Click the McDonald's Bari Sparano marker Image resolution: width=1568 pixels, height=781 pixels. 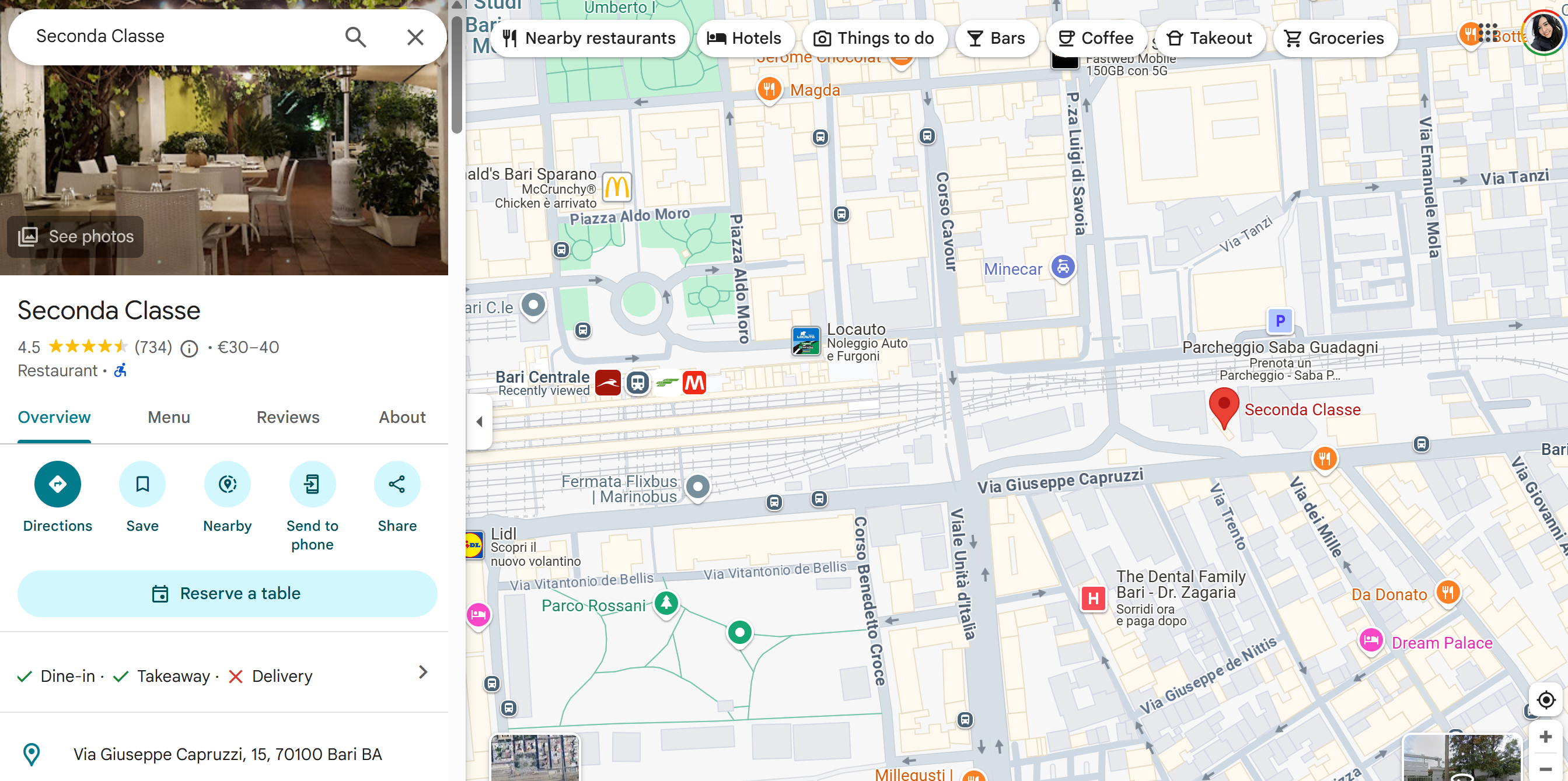(x=617, y=187)
